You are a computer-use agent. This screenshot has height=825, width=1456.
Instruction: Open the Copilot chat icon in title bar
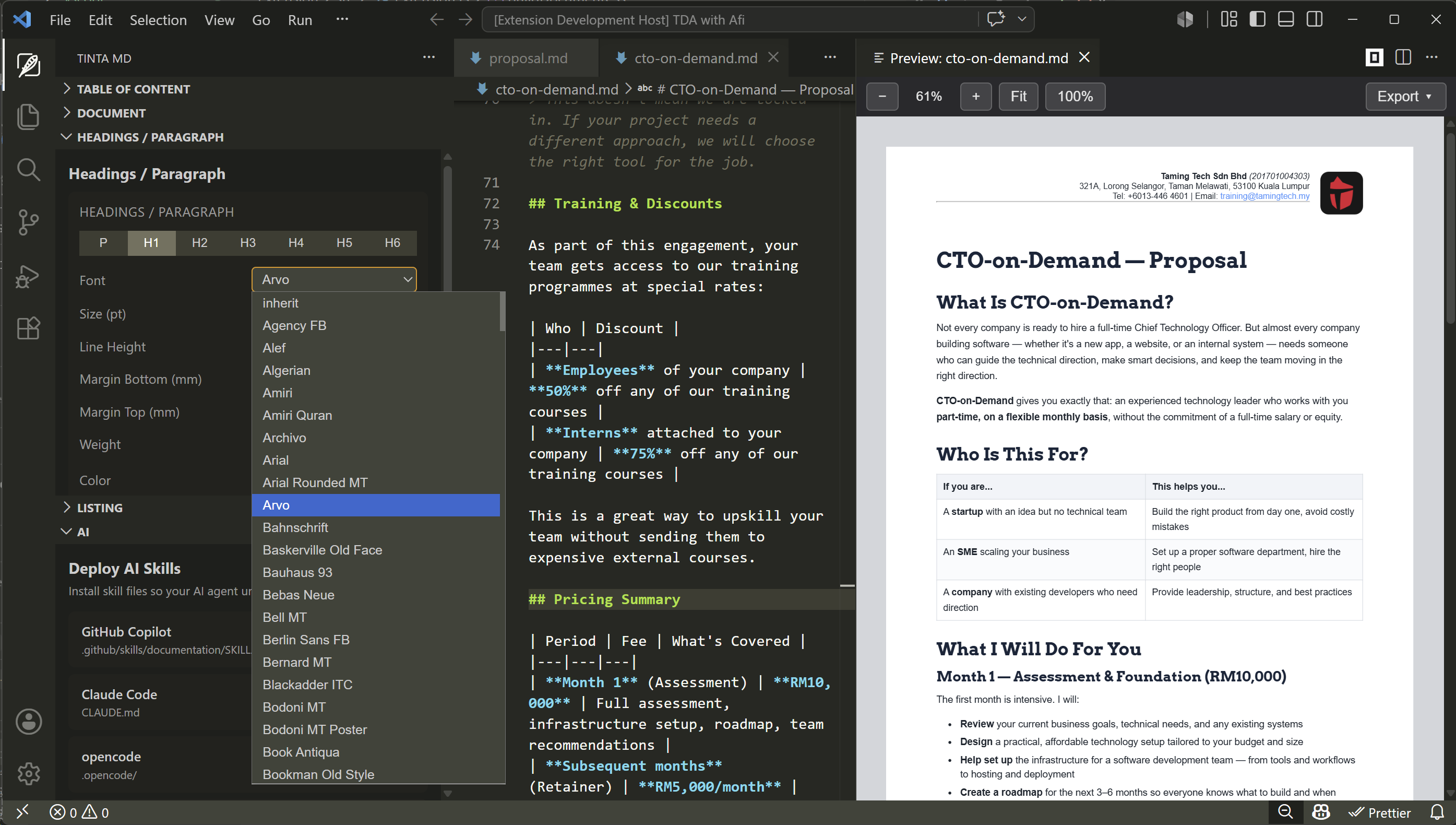(x=996, y=19)
